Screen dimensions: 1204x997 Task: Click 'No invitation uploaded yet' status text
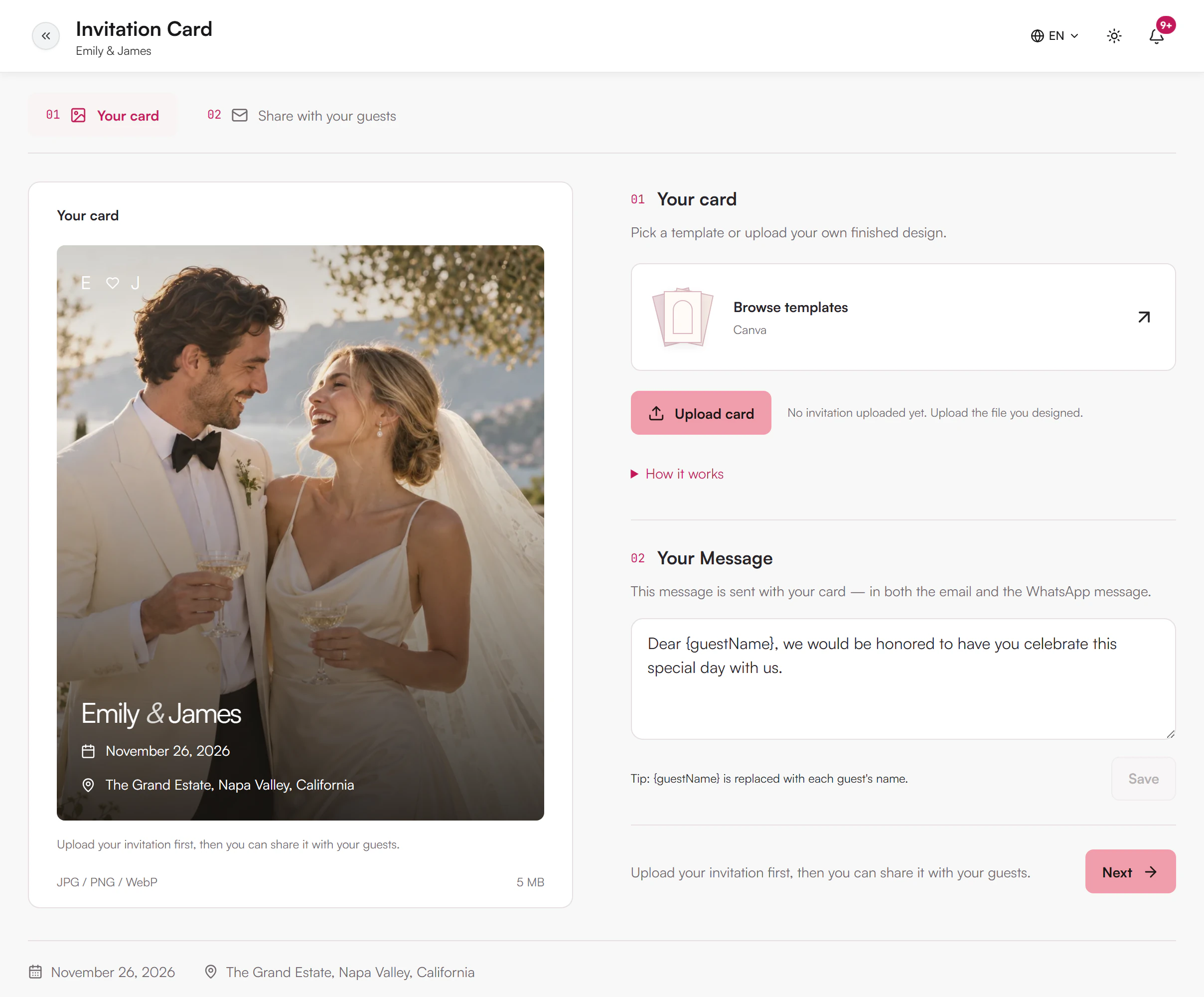(934, 412)
